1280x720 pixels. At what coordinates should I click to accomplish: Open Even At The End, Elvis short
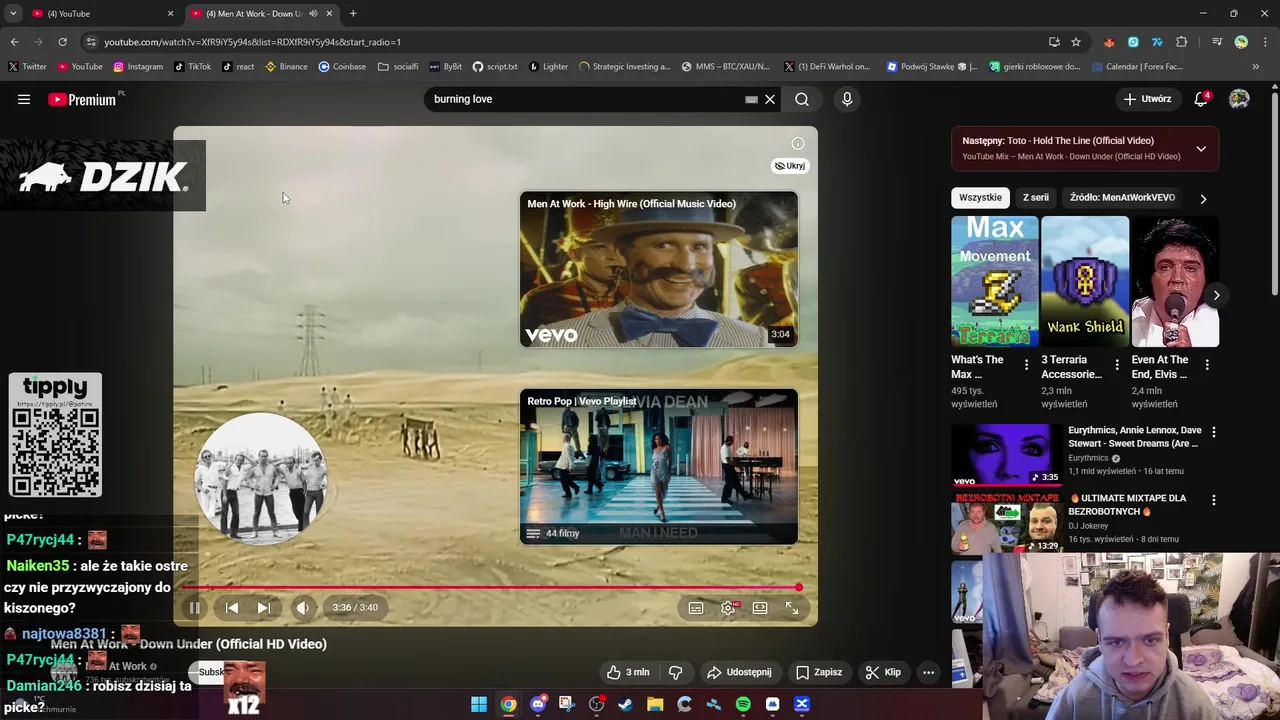(x=1175, y=282)
